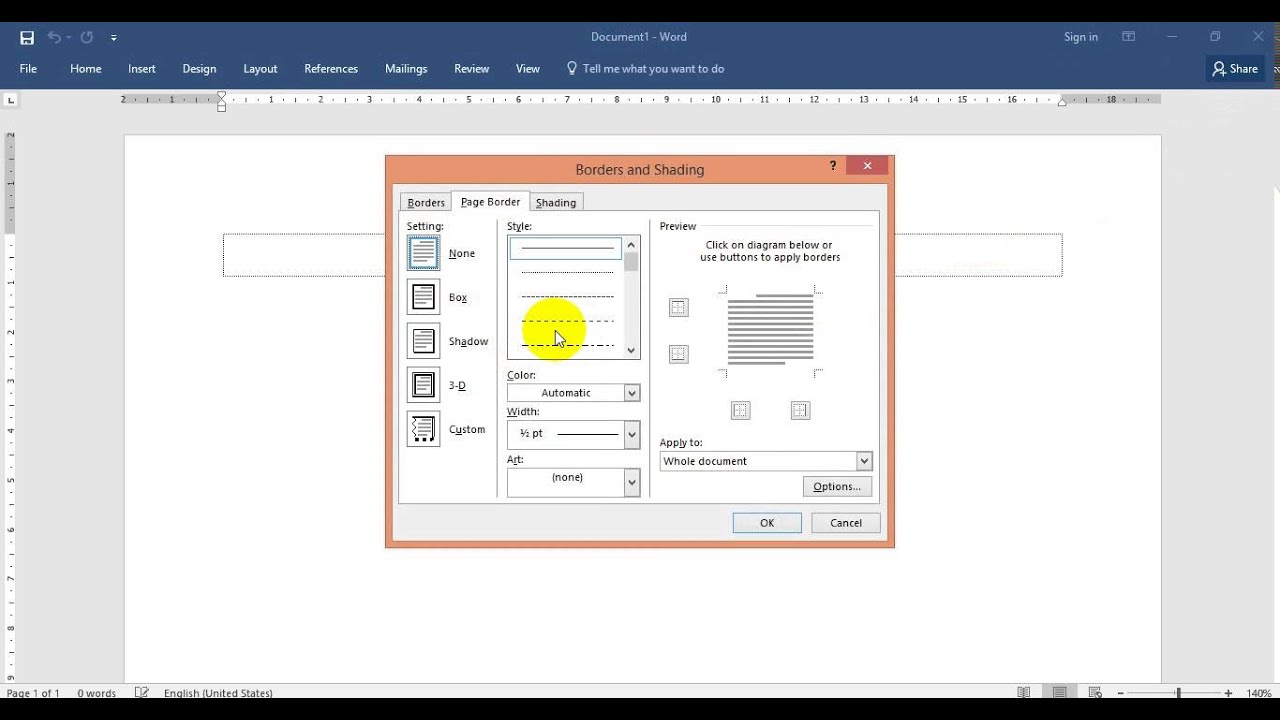Click Page 1 of 1 in status bar

click(33, 693)
